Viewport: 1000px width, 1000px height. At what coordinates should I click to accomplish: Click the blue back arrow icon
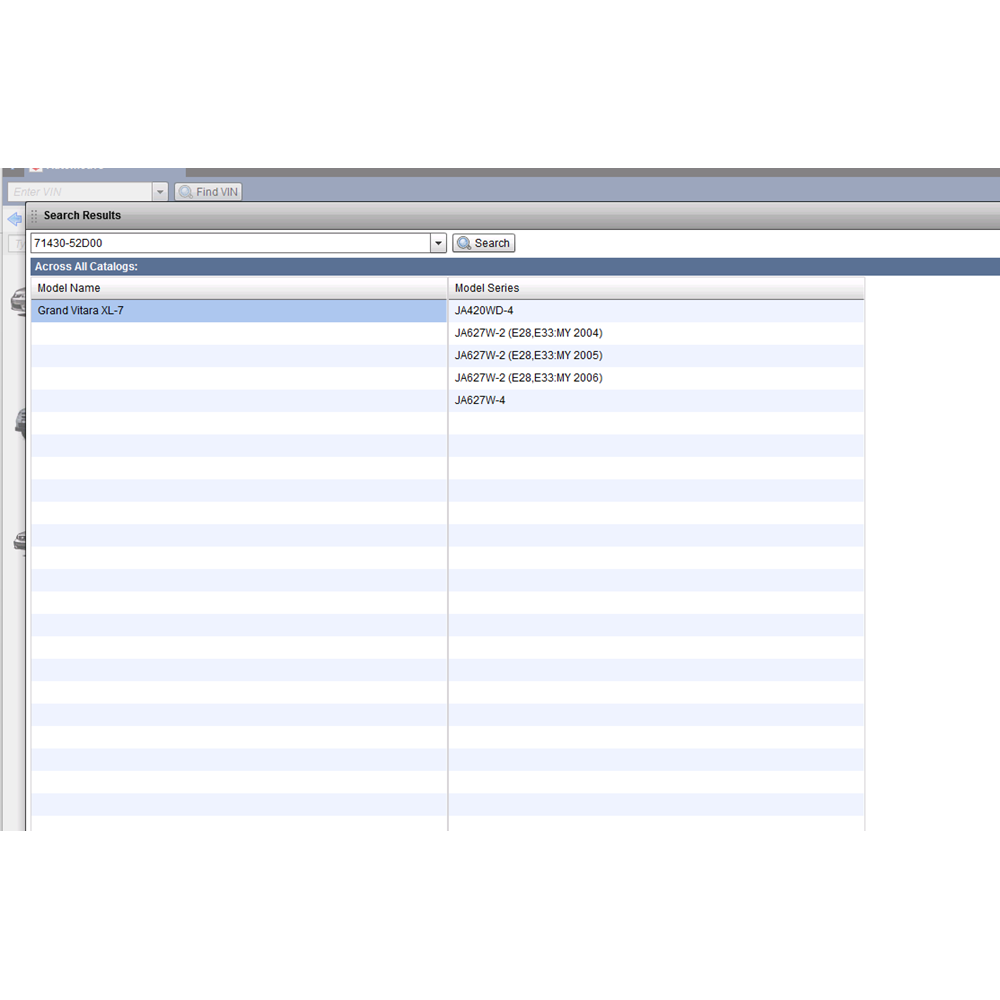(14, 218)
